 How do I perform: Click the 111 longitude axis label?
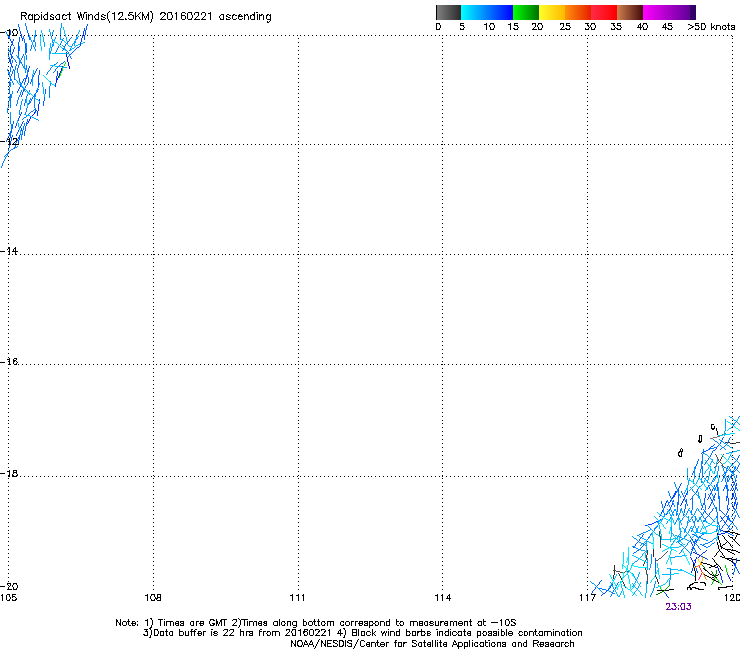point(297,598)
